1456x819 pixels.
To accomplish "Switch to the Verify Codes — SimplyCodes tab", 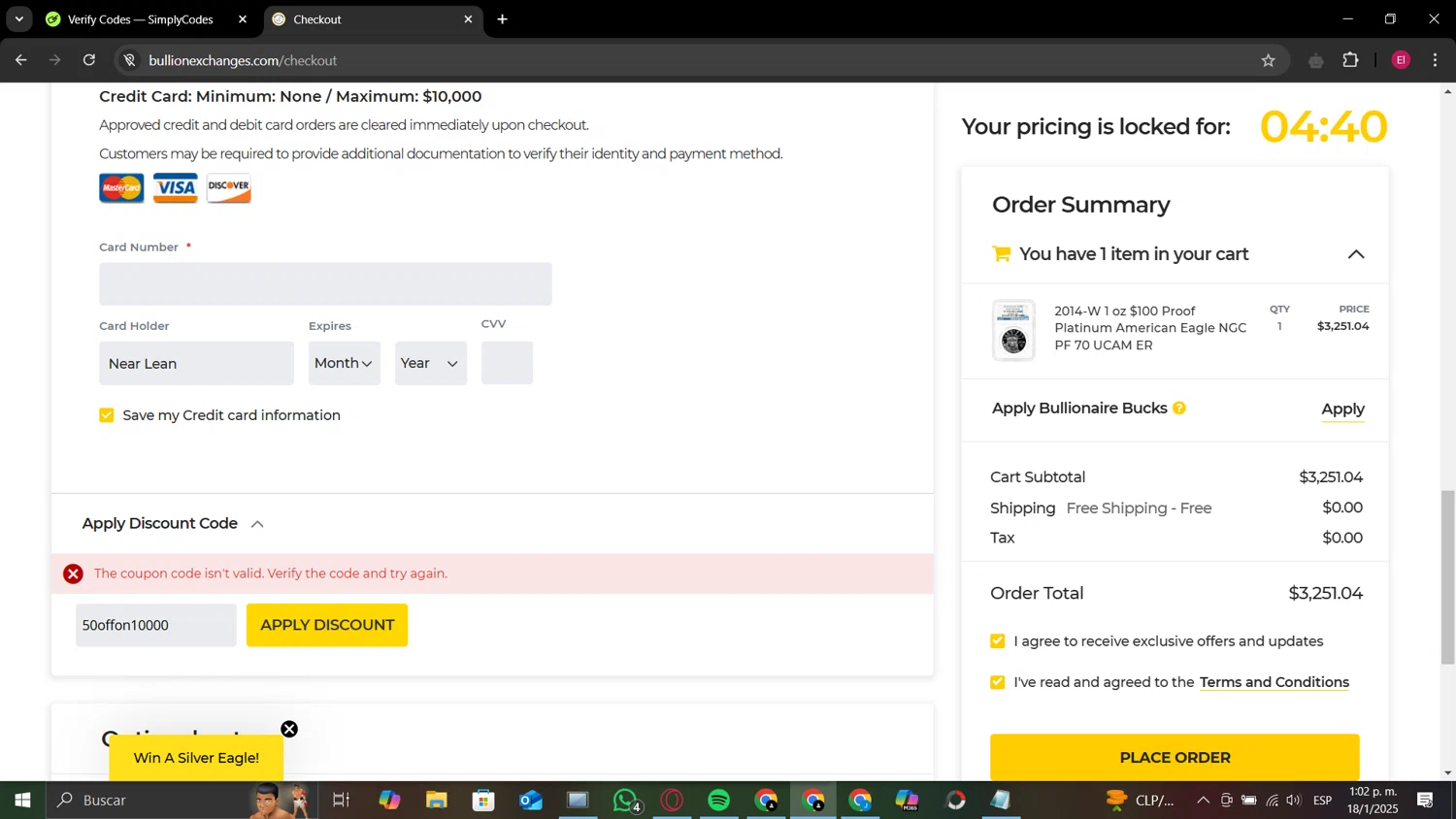I will point(146,19).
